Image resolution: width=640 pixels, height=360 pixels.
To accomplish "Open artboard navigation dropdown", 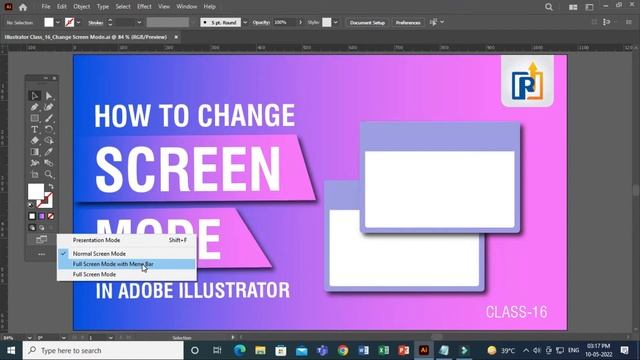I will point(111,338).
